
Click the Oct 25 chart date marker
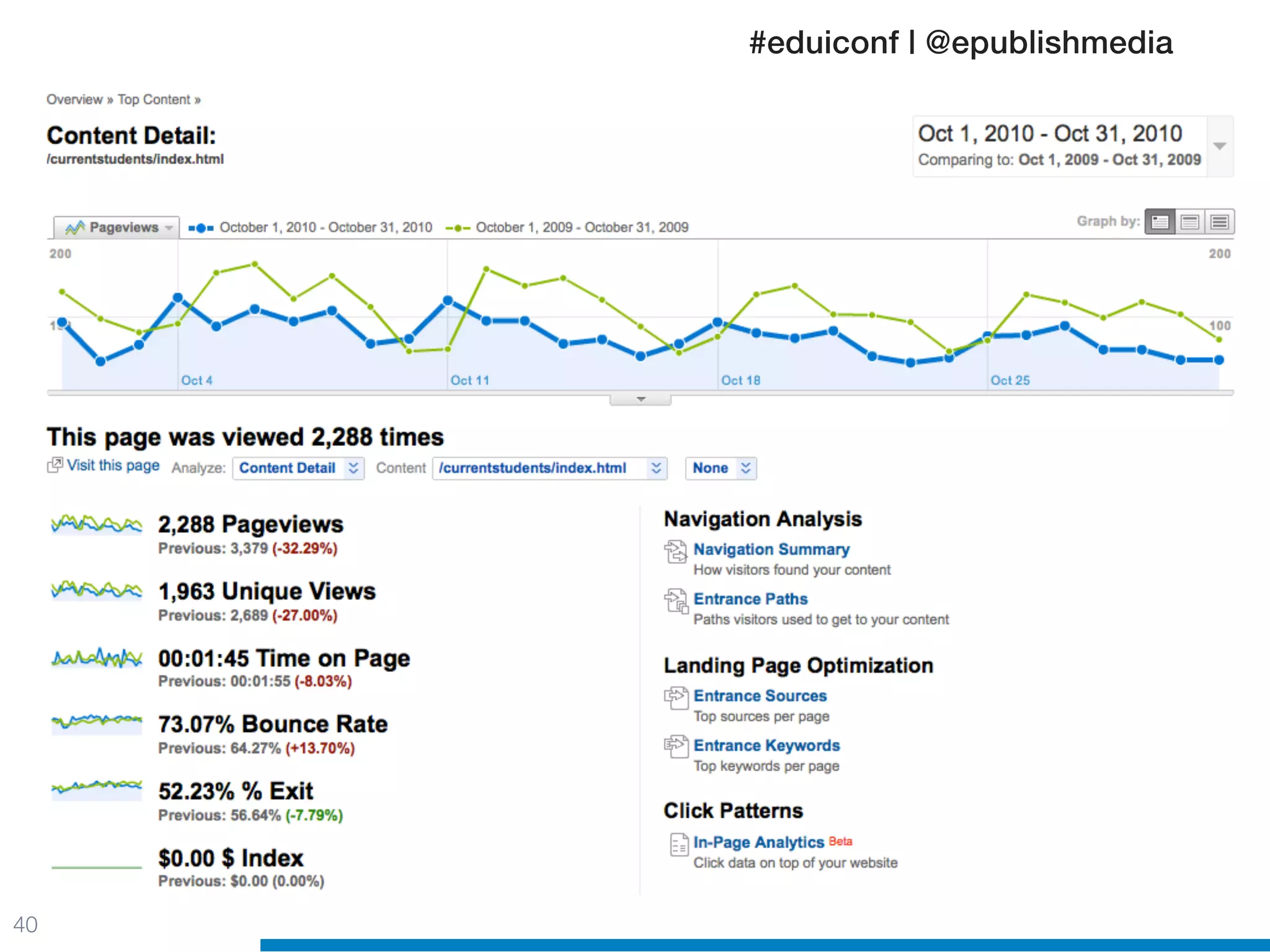[1010, 380]
